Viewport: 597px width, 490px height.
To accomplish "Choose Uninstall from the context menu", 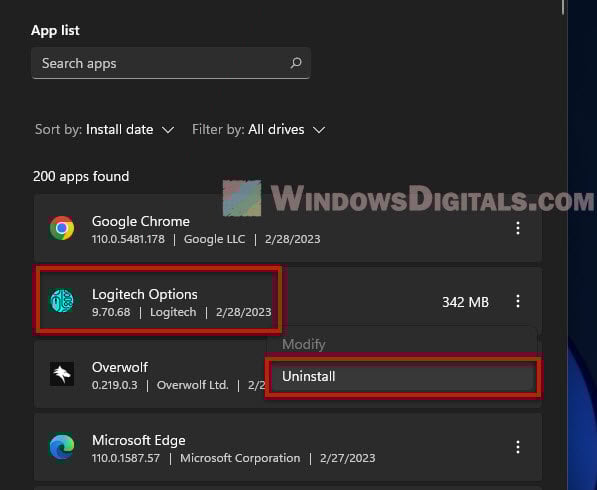I will 403,377.
